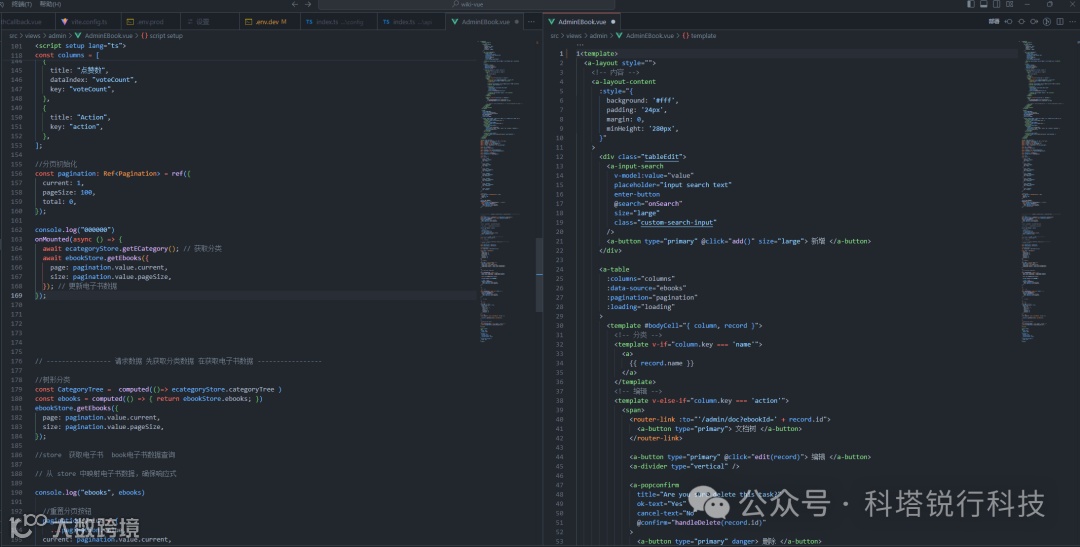Click the run/debug icon in editor toolbar
This screenshot has width=1080, height=547.
click(x=1047, y=21)
